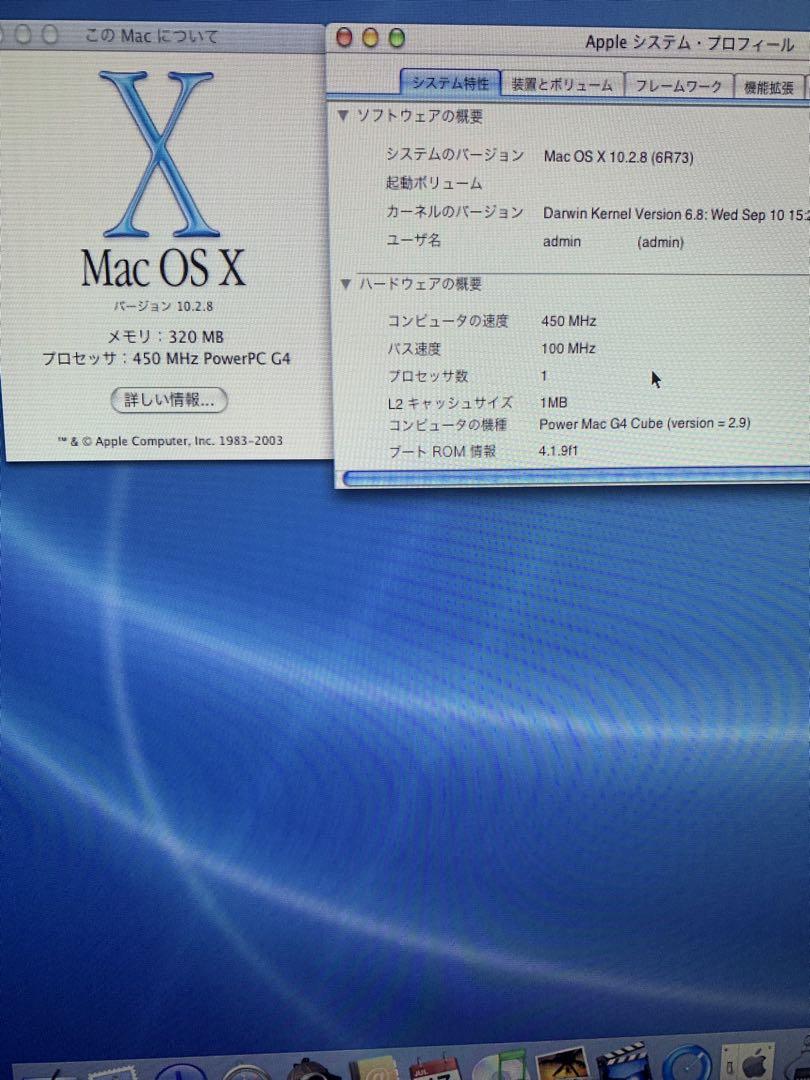Minimize System Profiler with the yellow button
Image resolution: width=810 pixels, height=1080 pixels.
coord(371,37)
